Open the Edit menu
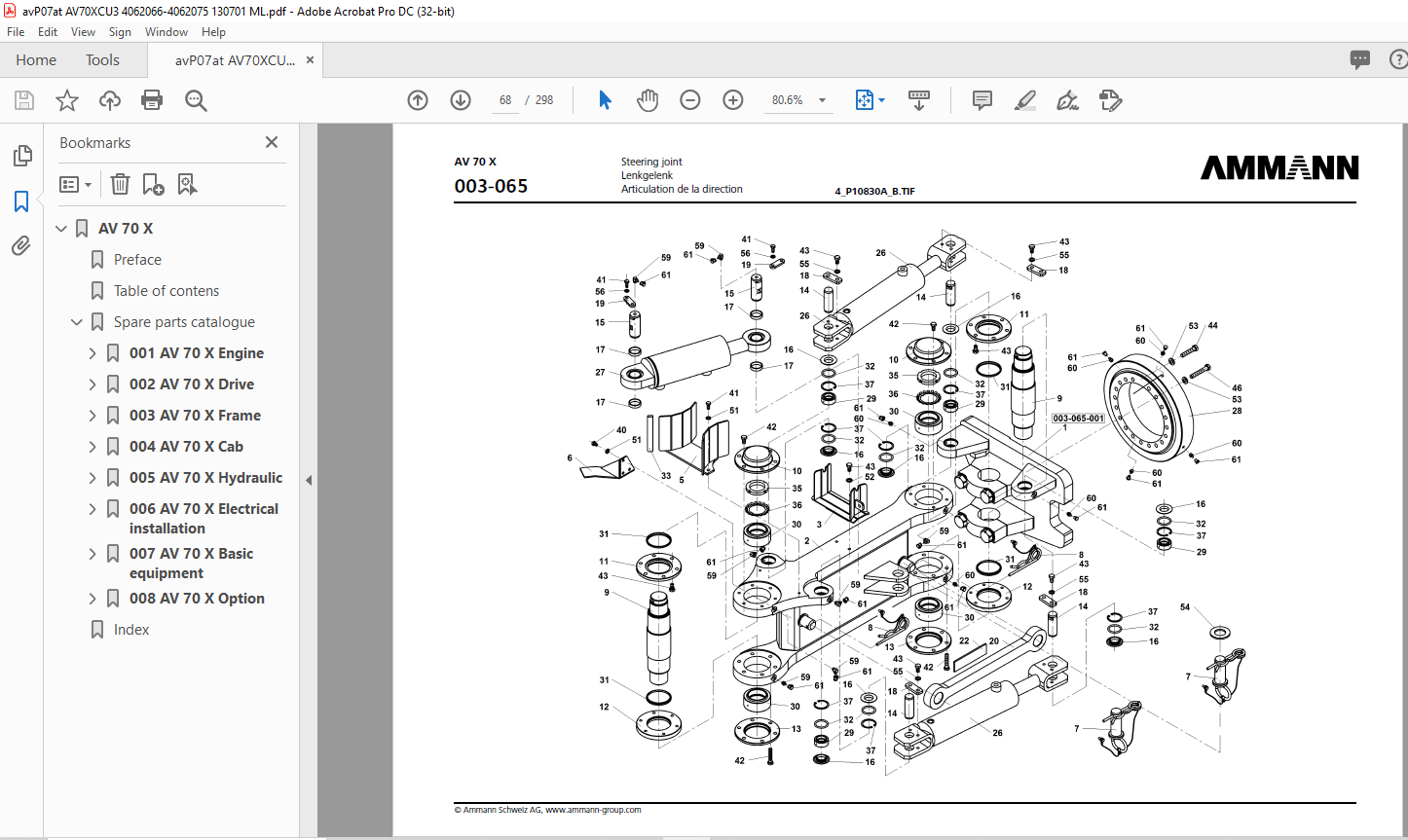This screenshot has width=1408, height=840. (x=48, y=32)
